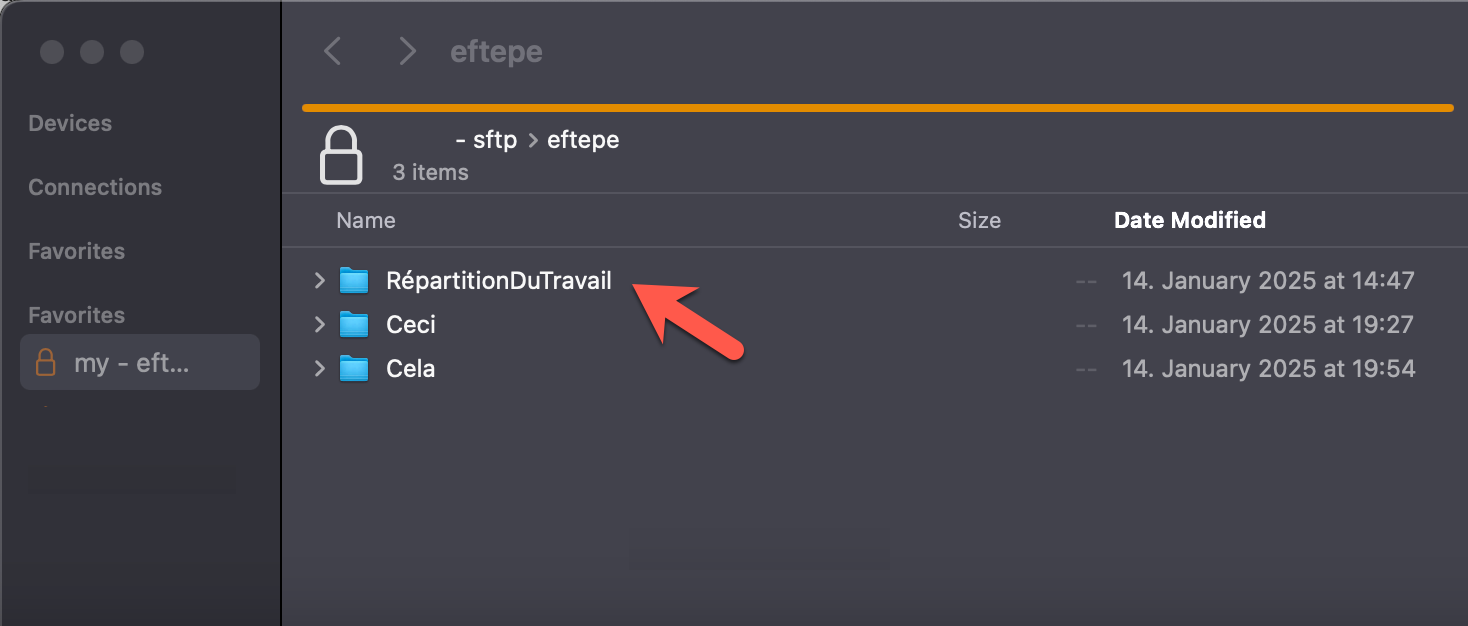Select the Devices section in sidebar
Viewport: 1468px width, 626px height.
[x=69, y=122]
